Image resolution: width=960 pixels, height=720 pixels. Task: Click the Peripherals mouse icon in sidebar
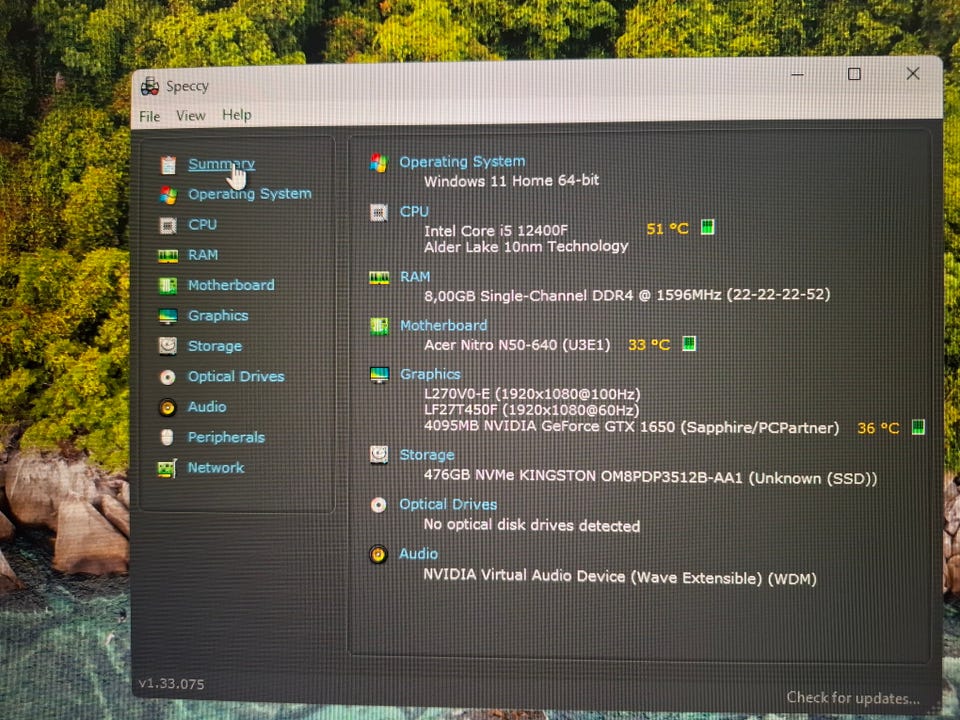point(167,437)
